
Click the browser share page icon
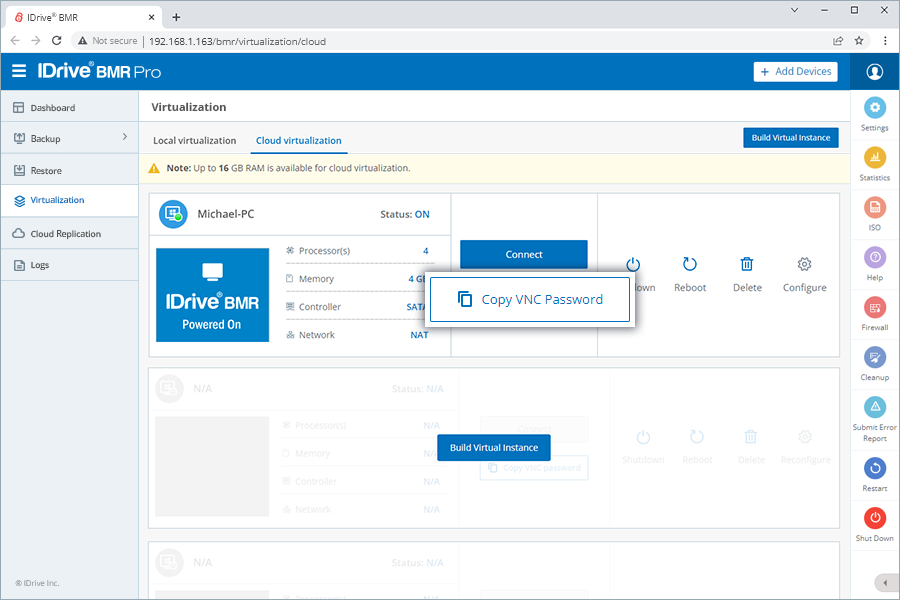pos(838,41)
